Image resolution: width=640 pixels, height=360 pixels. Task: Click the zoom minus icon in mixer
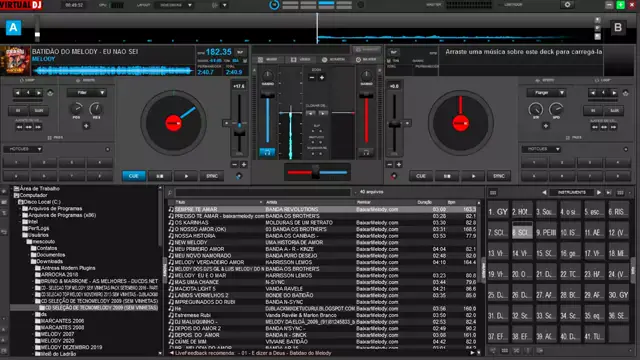pyautogui.click(x=311, y=78)
